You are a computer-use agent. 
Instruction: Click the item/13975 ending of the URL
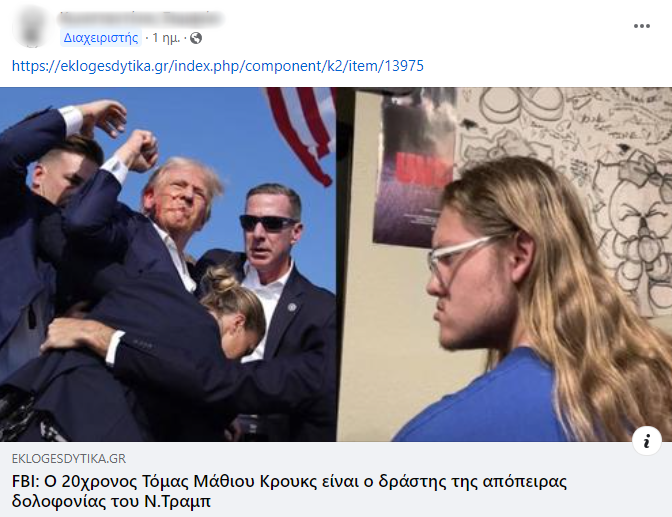click(x=385, y=66)
